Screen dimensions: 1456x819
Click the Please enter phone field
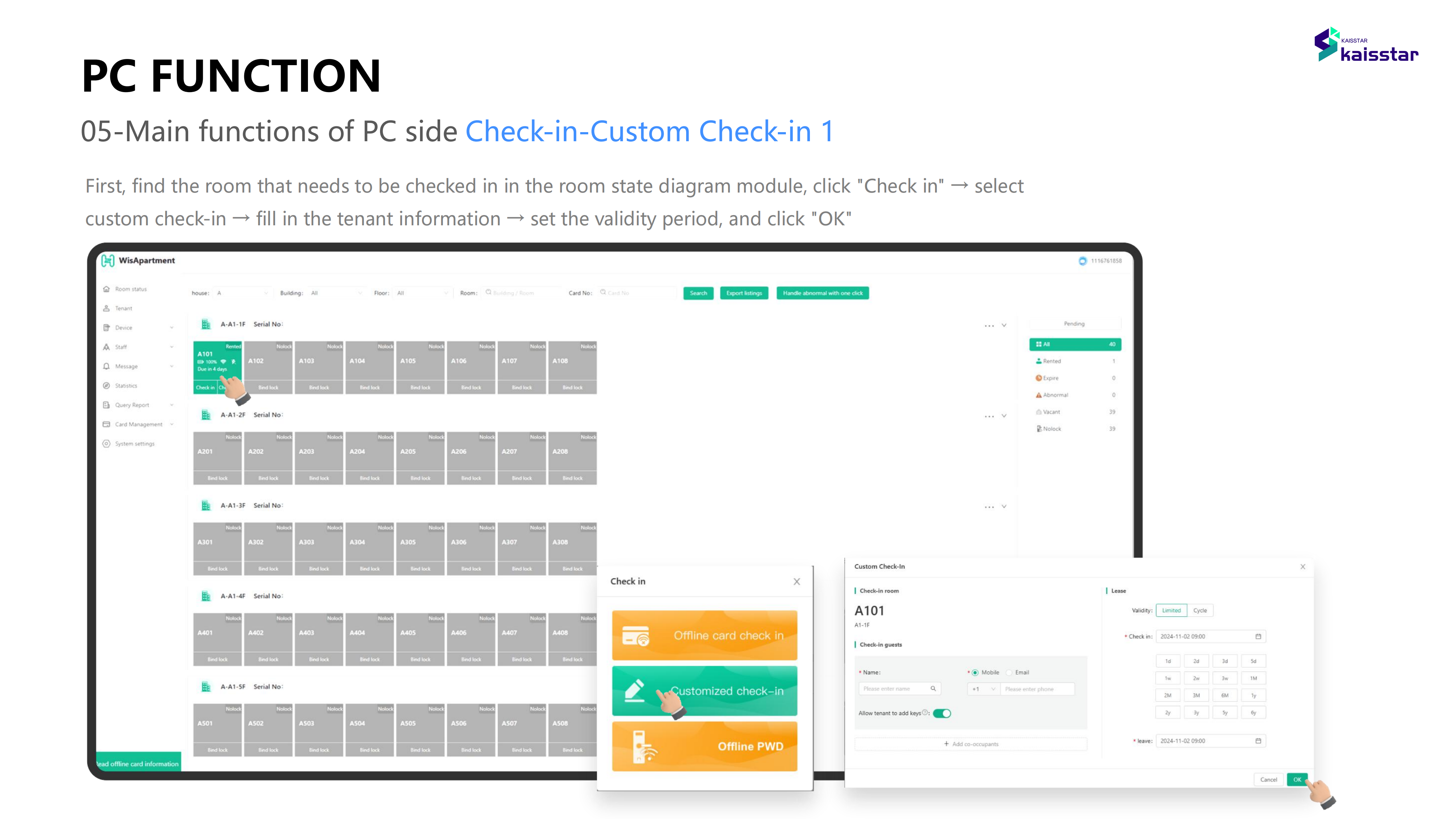(1038, 689)
